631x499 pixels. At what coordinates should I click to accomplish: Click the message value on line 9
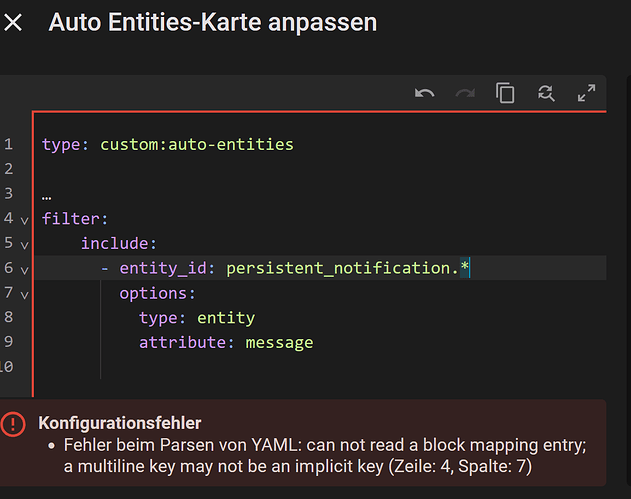[279, 343]
